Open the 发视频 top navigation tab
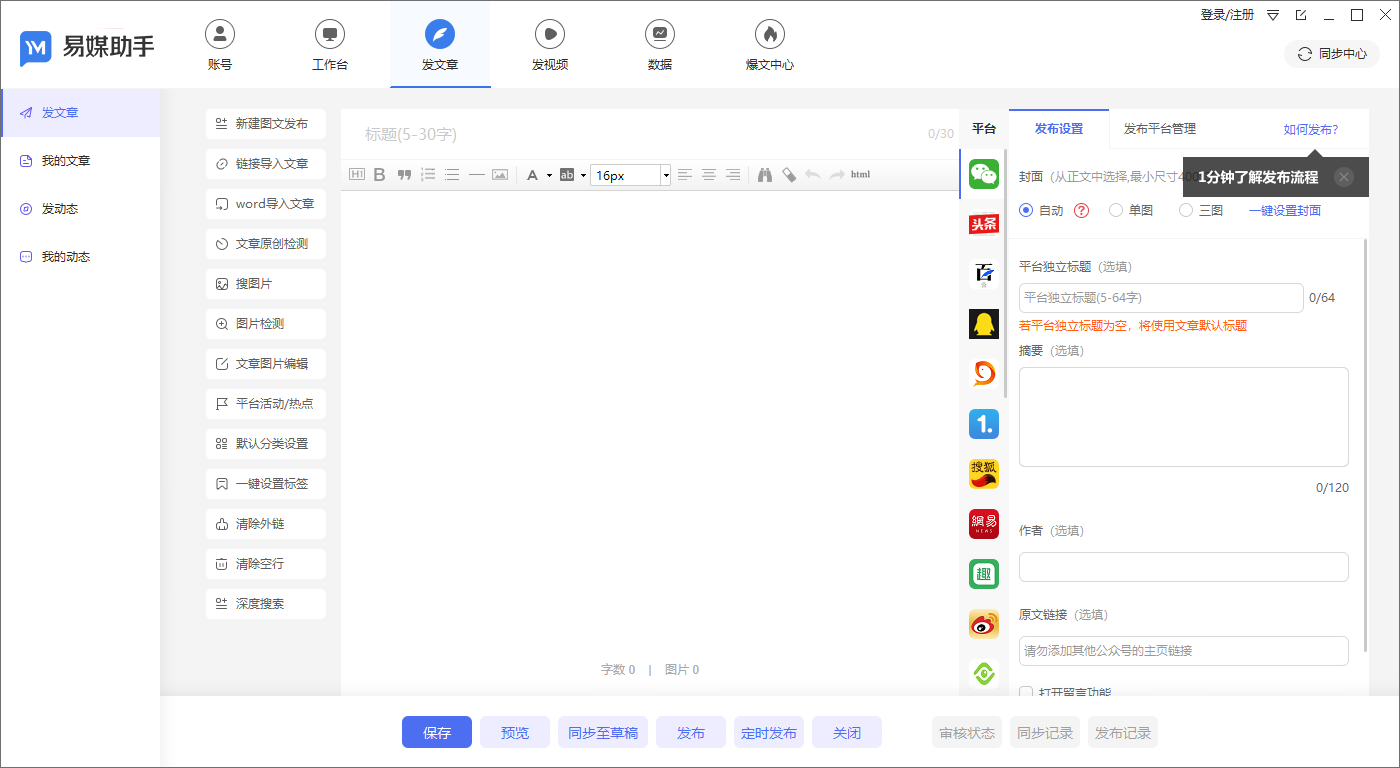The width and height of the screenshot is (1400, 768). [550, 45]
